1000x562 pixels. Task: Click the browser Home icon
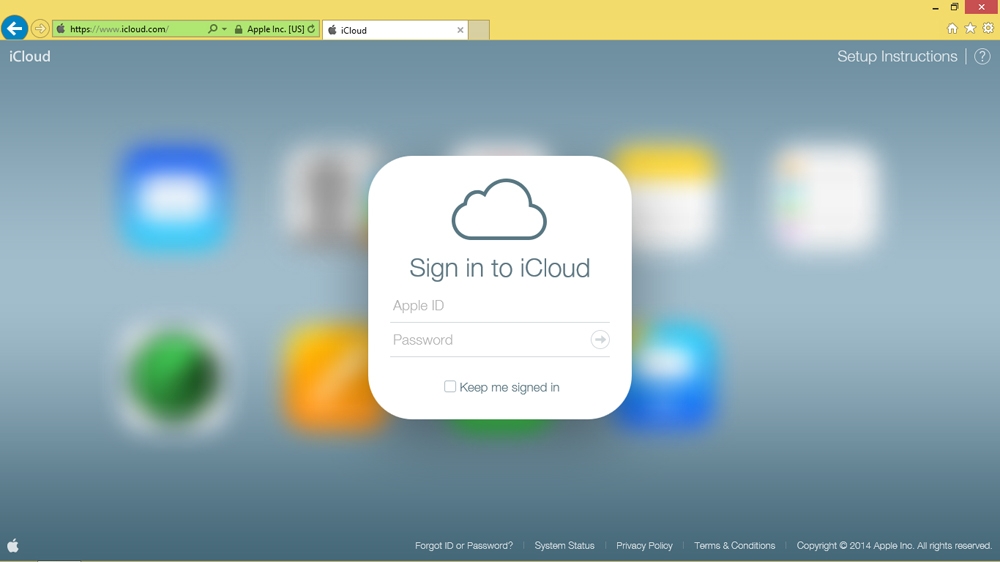coord(952,28)
